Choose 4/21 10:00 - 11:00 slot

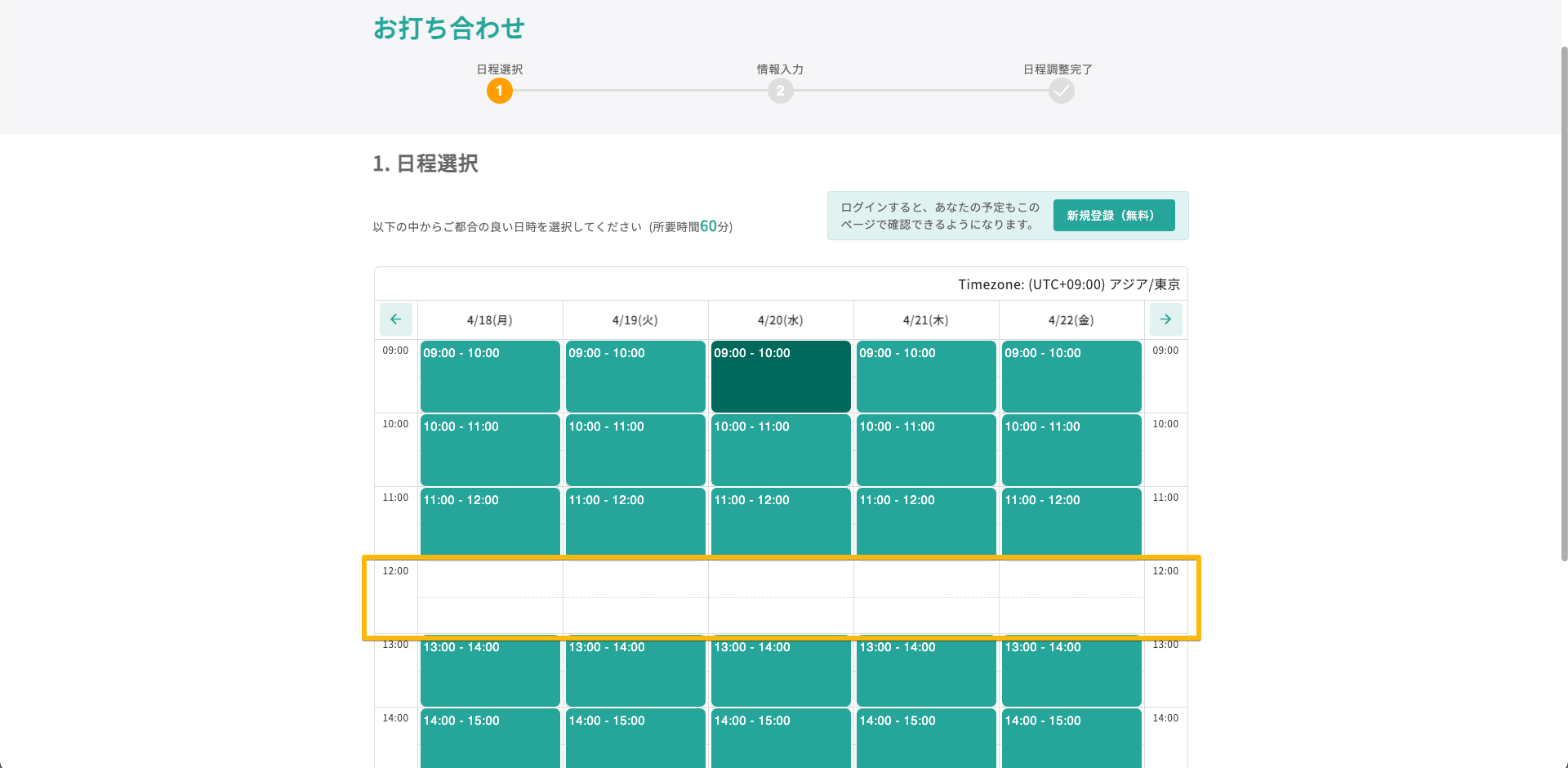(x=926, y=450)
